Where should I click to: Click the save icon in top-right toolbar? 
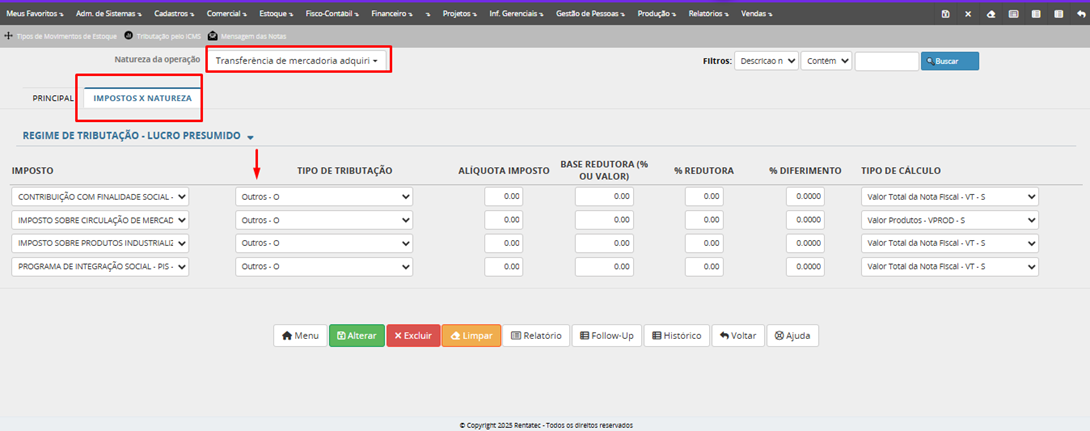[946, 14]
